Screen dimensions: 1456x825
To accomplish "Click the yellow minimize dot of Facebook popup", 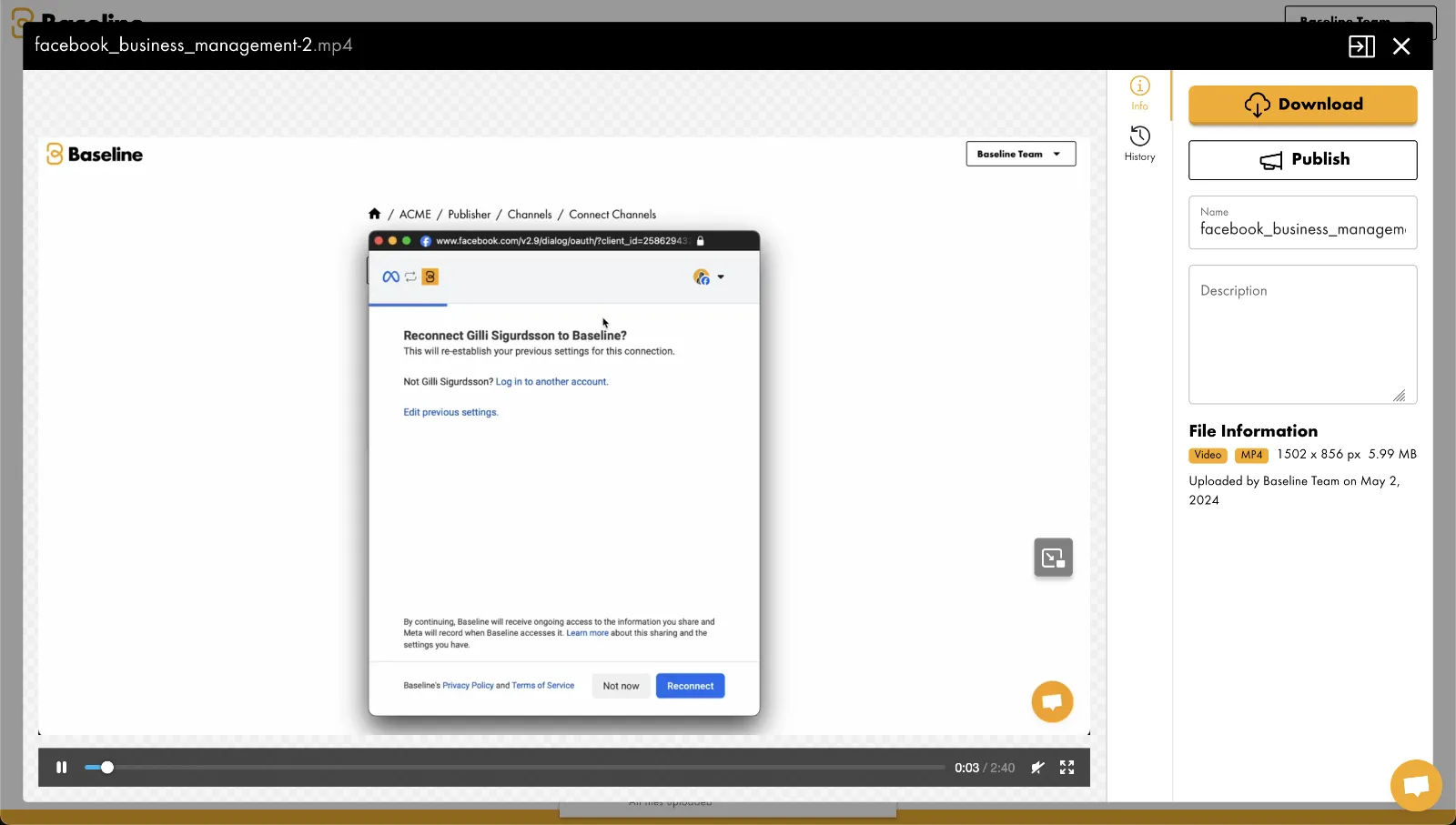I will pos(393,241).
